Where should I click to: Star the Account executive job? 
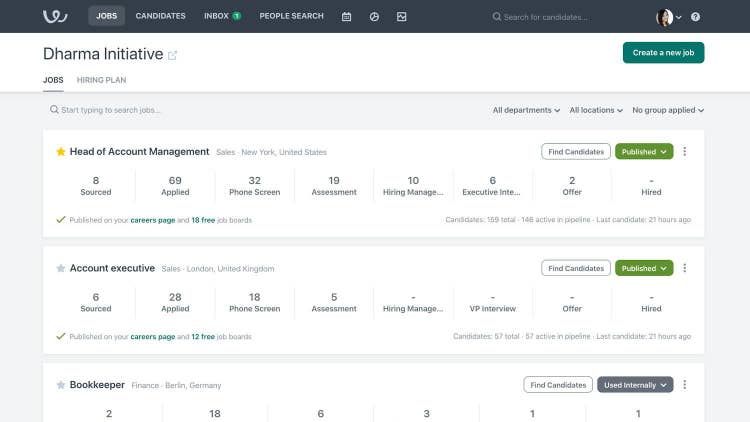click(61, 268)
